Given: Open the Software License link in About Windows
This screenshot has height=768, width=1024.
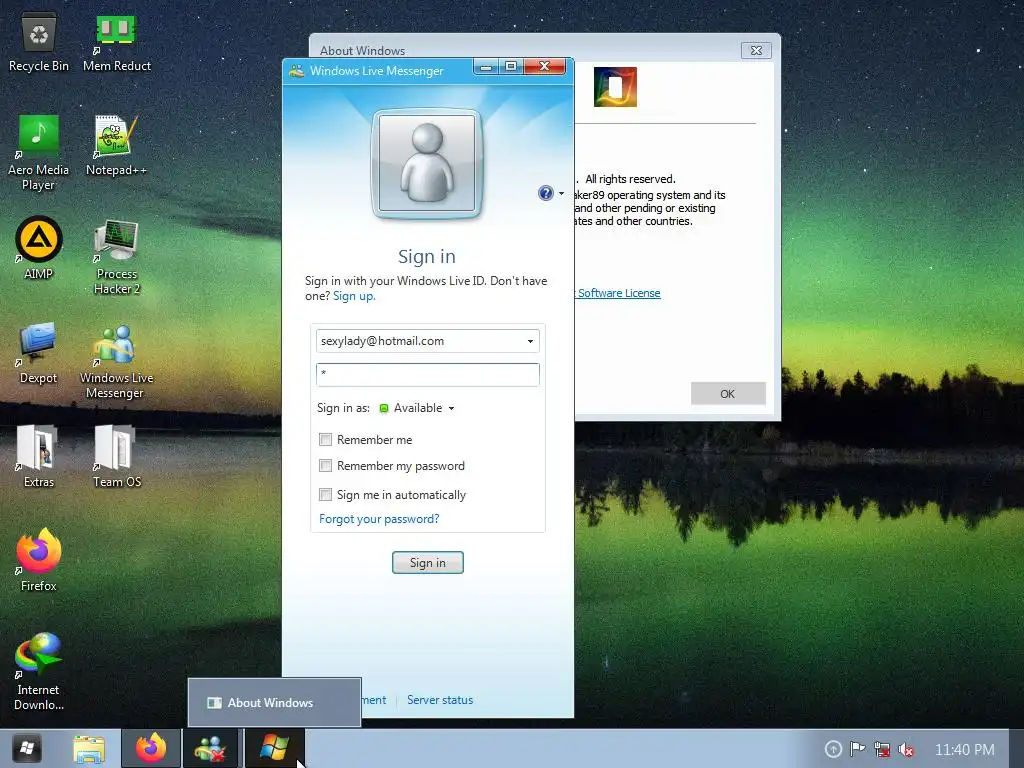Looking at the screenshot, I should pos(618,293).
